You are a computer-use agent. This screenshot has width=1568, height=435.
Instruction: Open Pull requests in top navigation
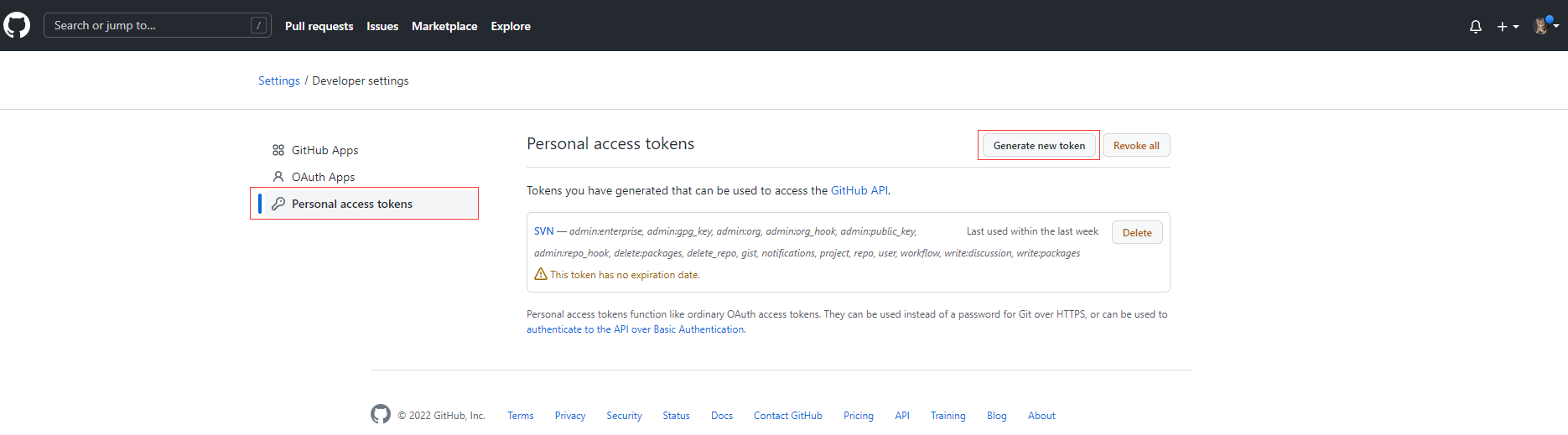tap(319, 26)
